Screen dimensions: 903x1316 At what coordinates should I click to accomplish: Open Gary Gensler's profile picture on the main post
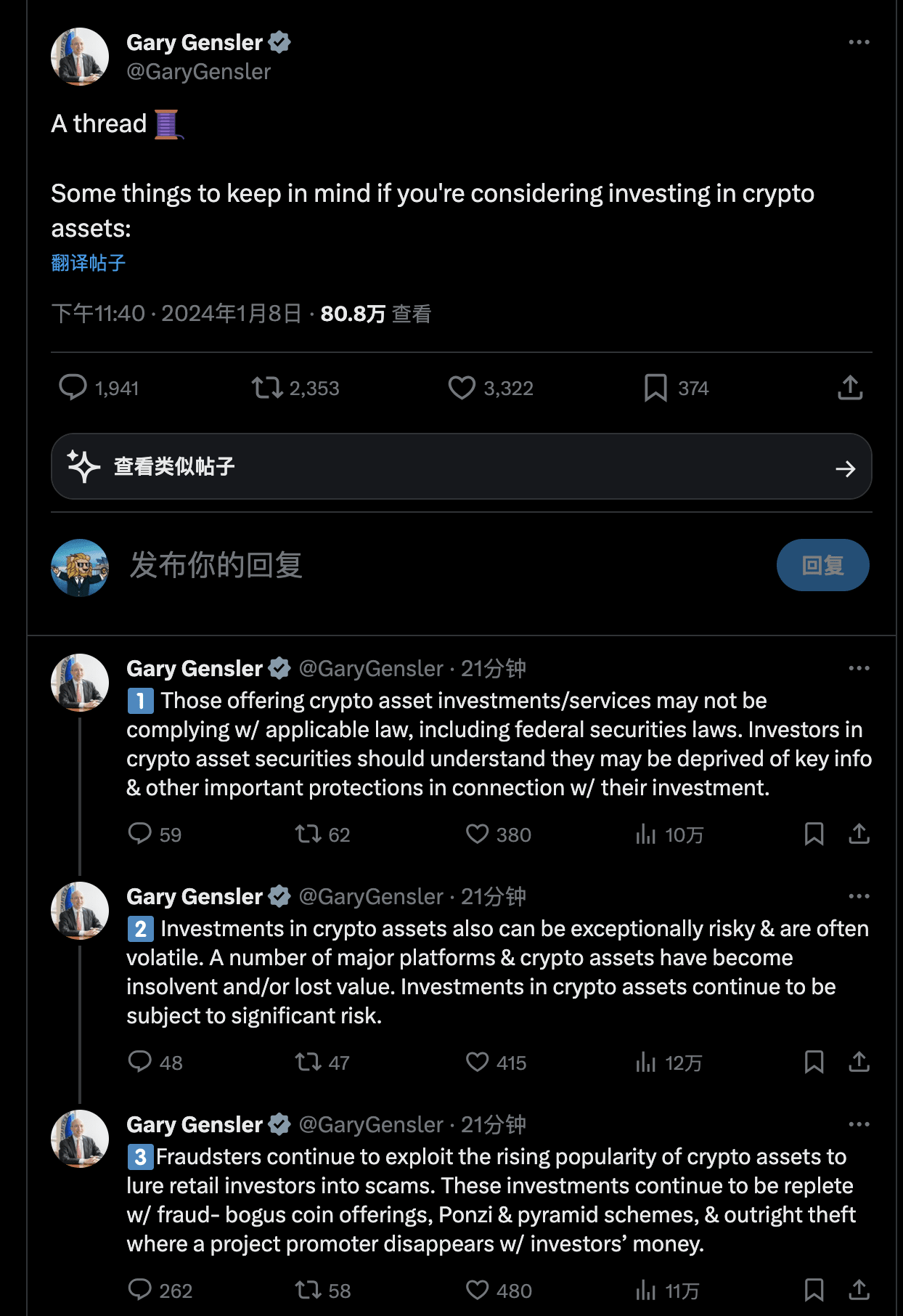click(80, 57)
